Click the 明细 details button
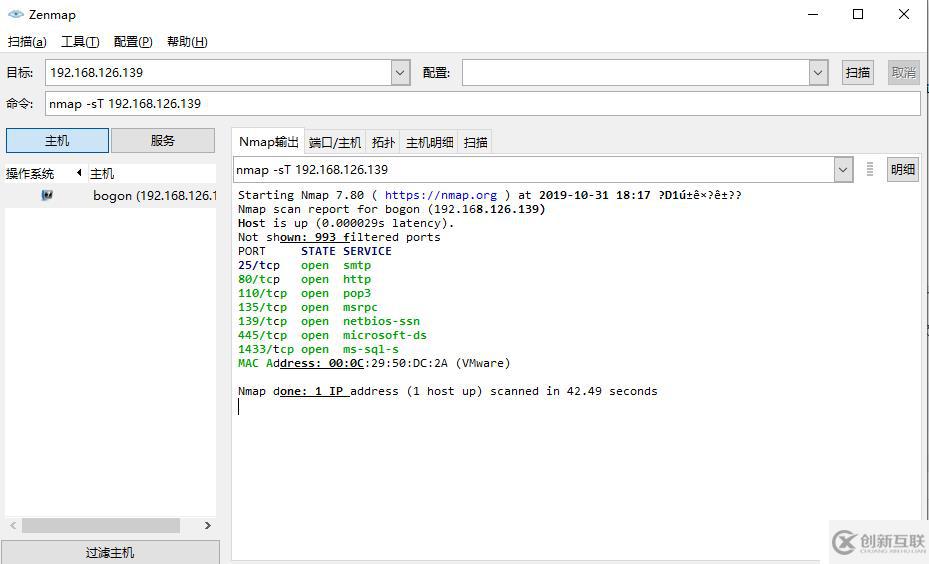The width and height of the screenshot is (929, 564). click(x=902, y=169)
